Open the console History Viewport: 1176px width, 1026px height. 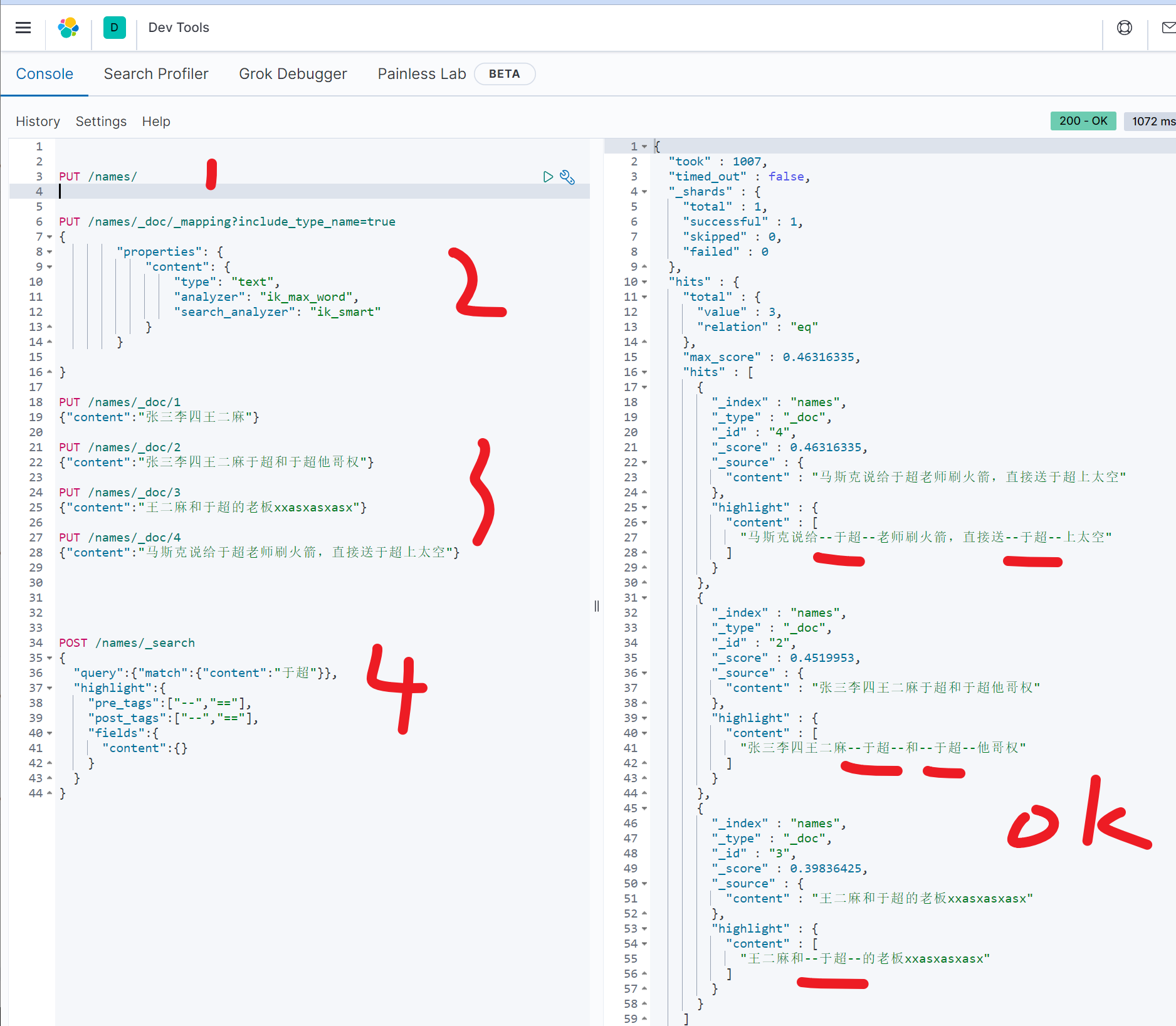(x=38, y=122)
